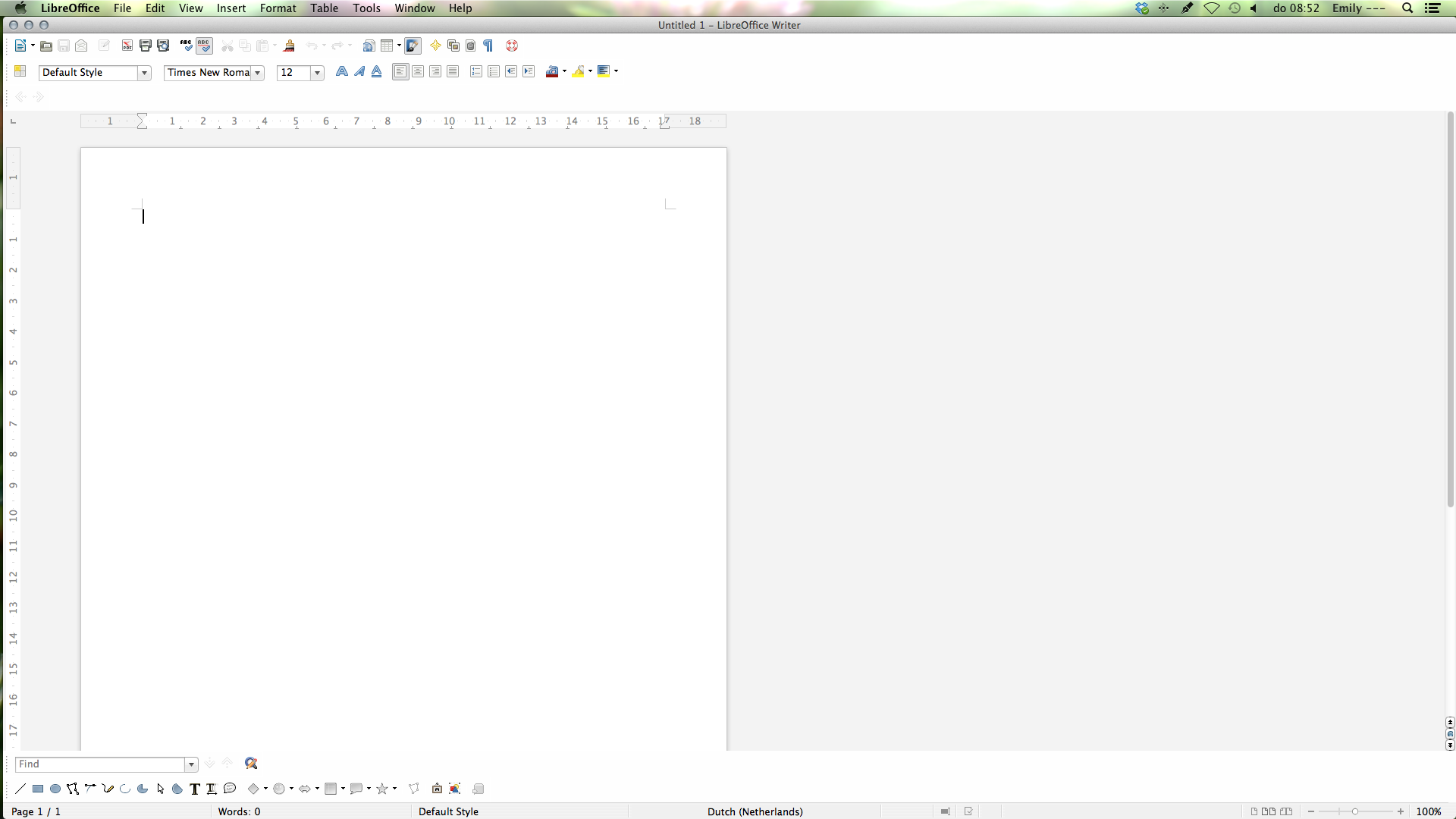Open Find & Replace dialog icon
1456x819 pixels.
pos(251,764)
